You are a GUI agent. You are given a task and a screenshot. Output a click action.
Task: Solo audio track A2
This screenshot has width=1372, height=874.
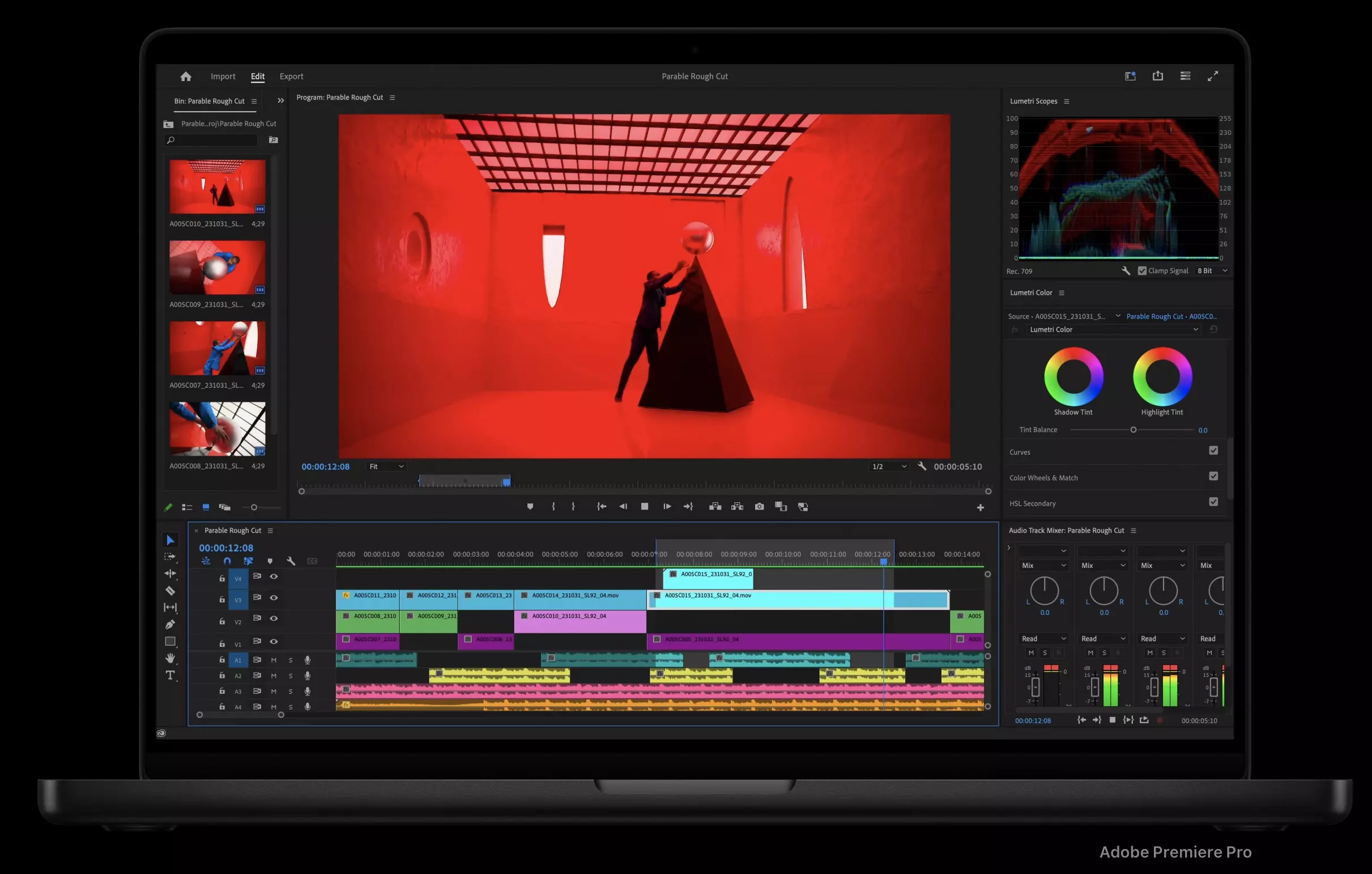pyautogui.click(x=291, y=676)
